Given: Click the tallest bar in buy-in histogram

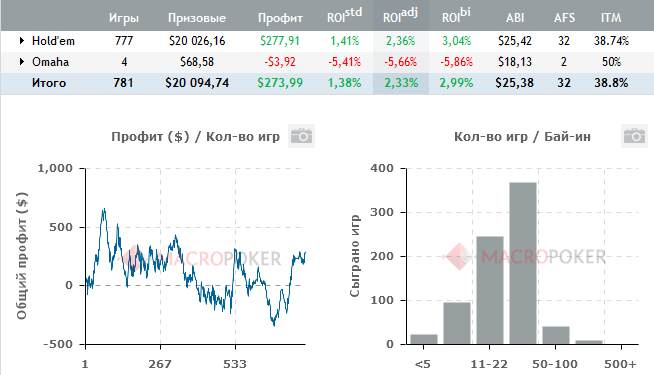Looking at the screenshot, I should [523, 263].
